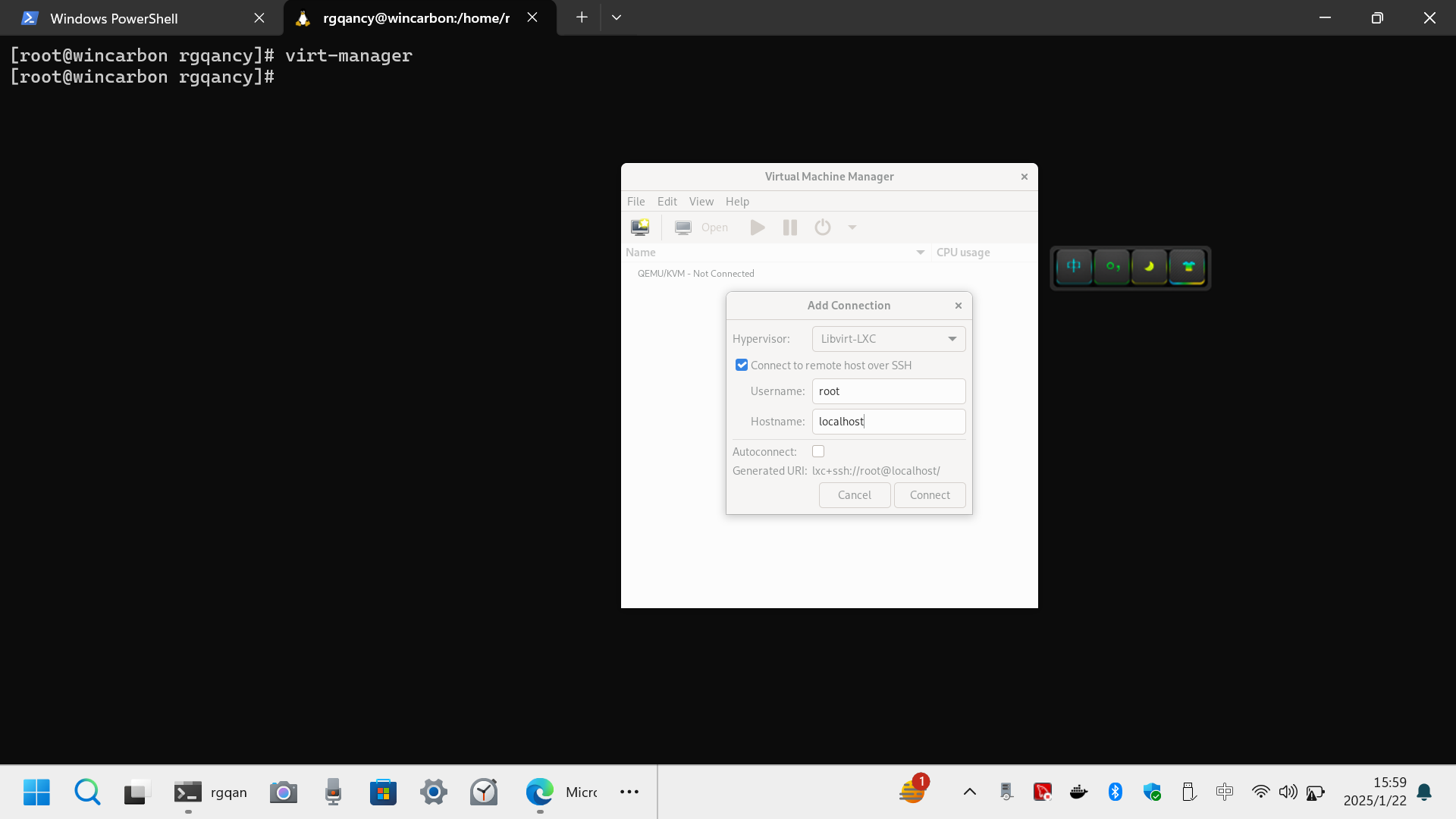Toggle Connect to remote host over SSH
This screenshot has height=819, width=1456.
pos(742,365)
